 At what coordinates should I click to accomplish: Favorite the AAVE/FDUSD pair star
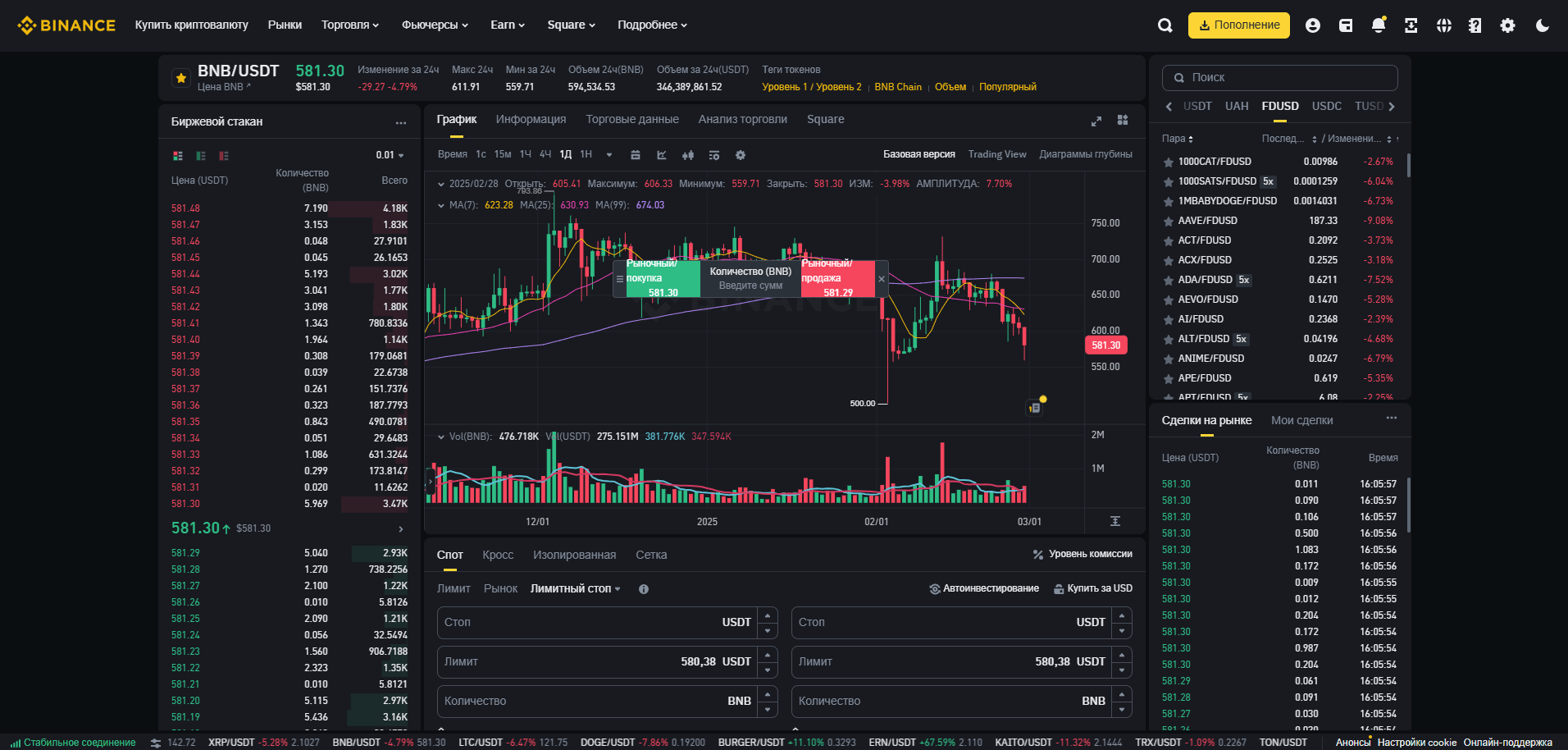click(x=1168, y=222)
